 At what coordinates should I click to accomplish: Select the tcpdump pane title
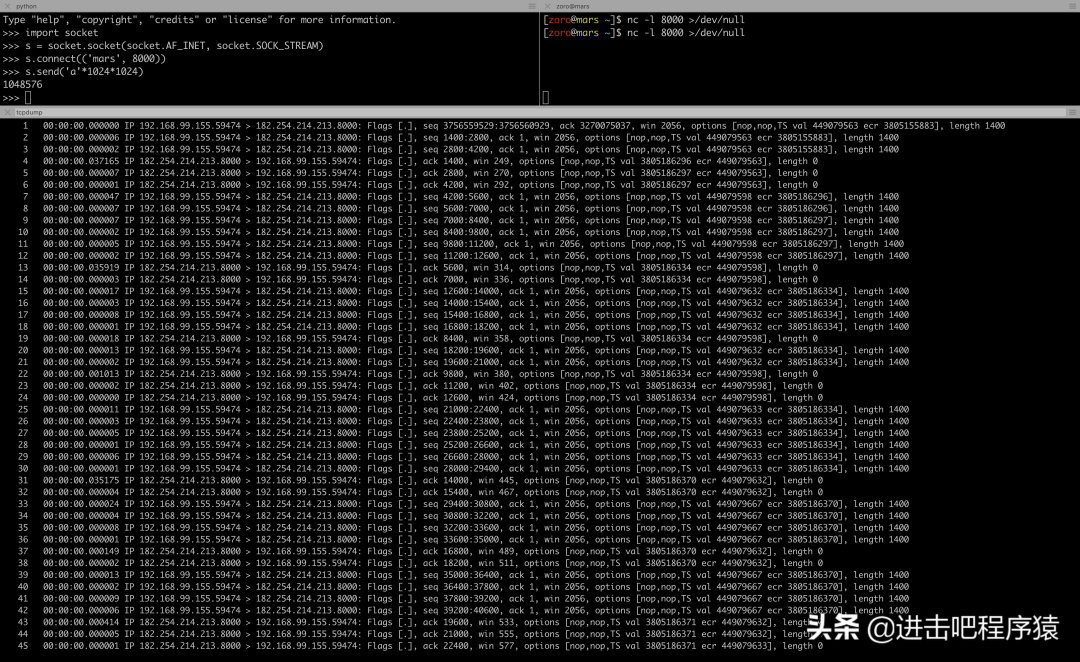coord(29,112)
